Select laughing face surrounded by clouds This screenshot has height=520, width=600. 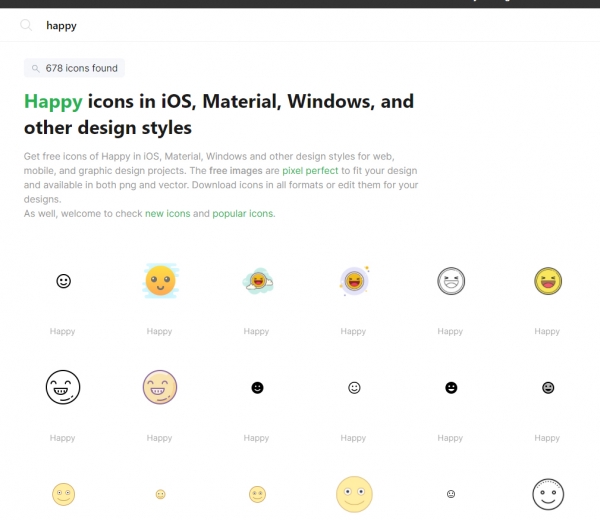258,281
